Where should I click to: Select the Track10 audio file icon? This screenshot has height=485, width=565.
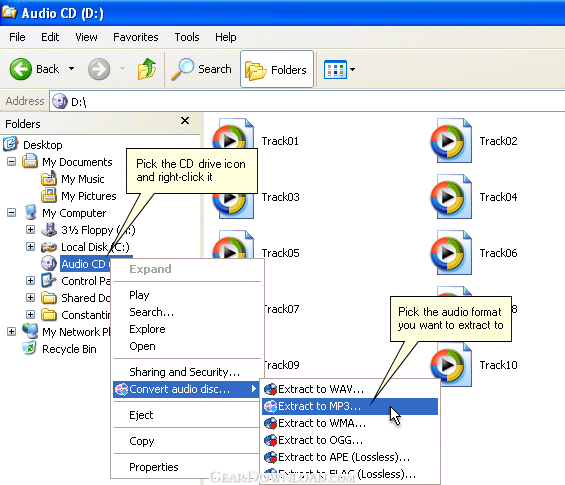451,365
